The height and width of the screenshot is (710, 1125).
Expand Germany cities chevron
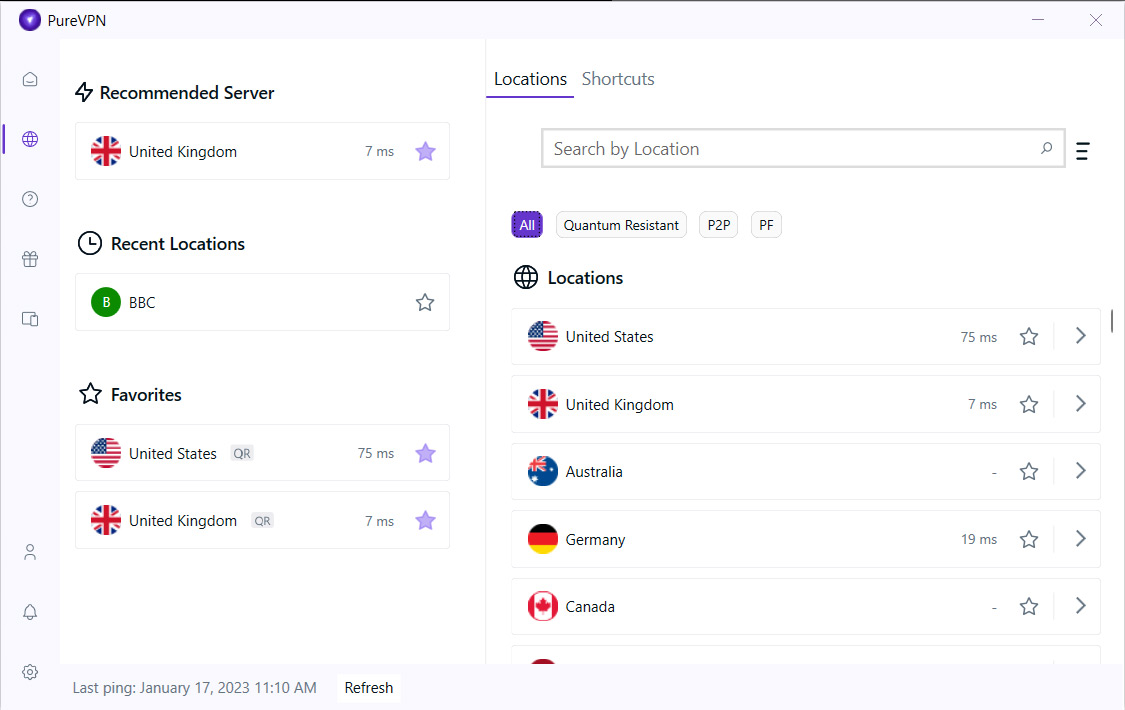1081,539
